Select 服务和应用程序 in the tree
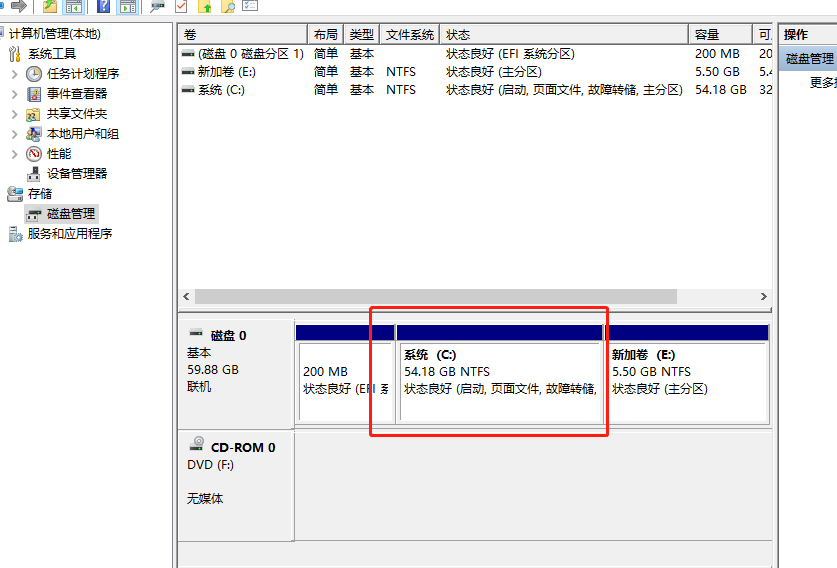The image size is (837, 568). (x=69, y=234)
